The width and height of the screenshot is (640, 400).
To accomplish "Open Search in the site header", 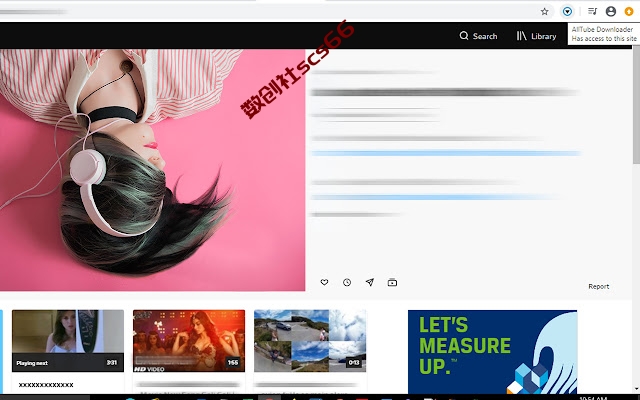I will click(x=478, y=36).
